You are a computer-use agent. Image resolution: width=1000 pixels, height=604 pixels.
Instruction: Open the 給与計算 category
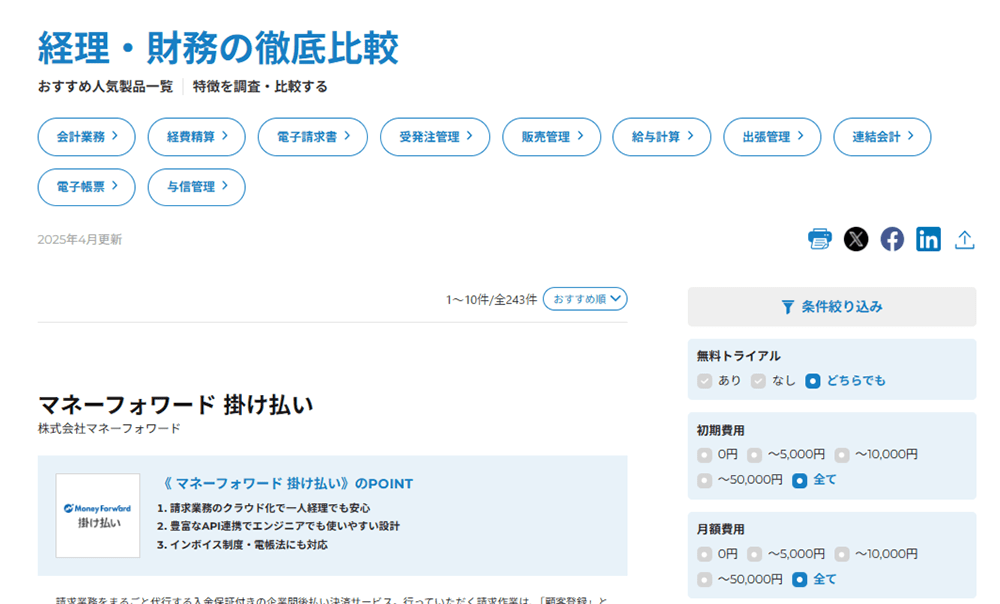tap(661, 136)
